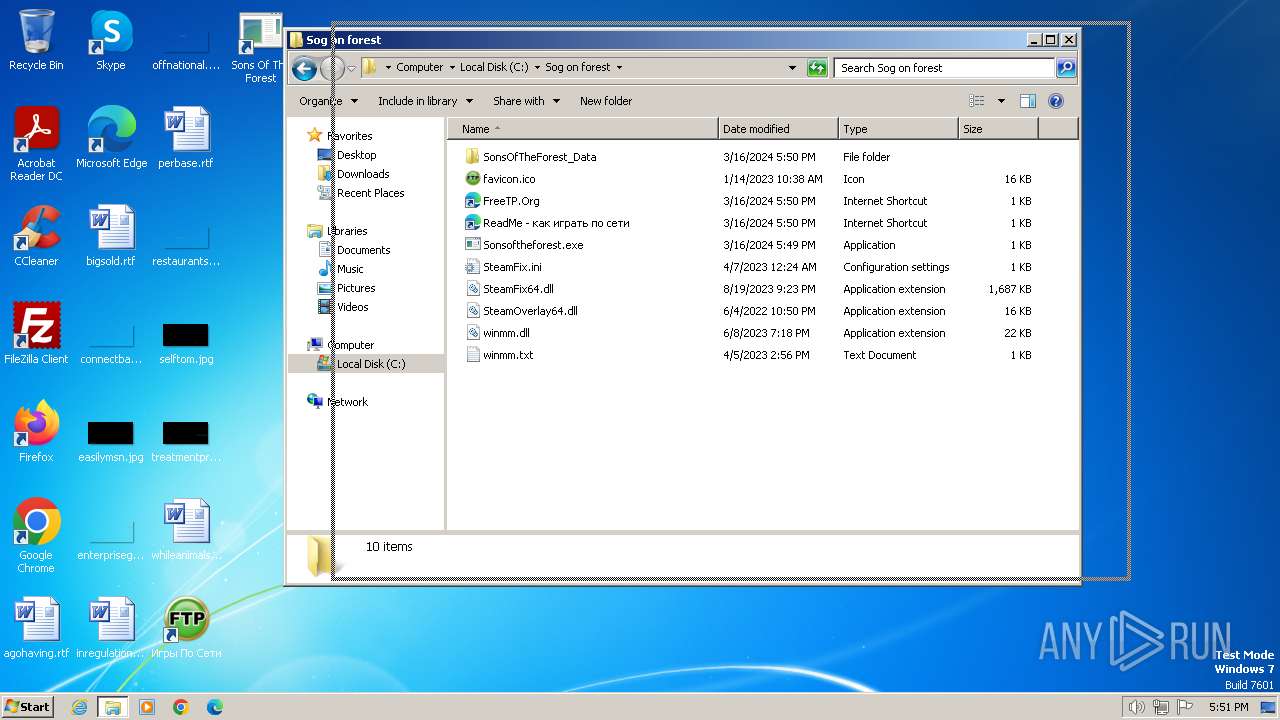
Task: Launch FileZilla Client shortcut
Action: [36, 334]
